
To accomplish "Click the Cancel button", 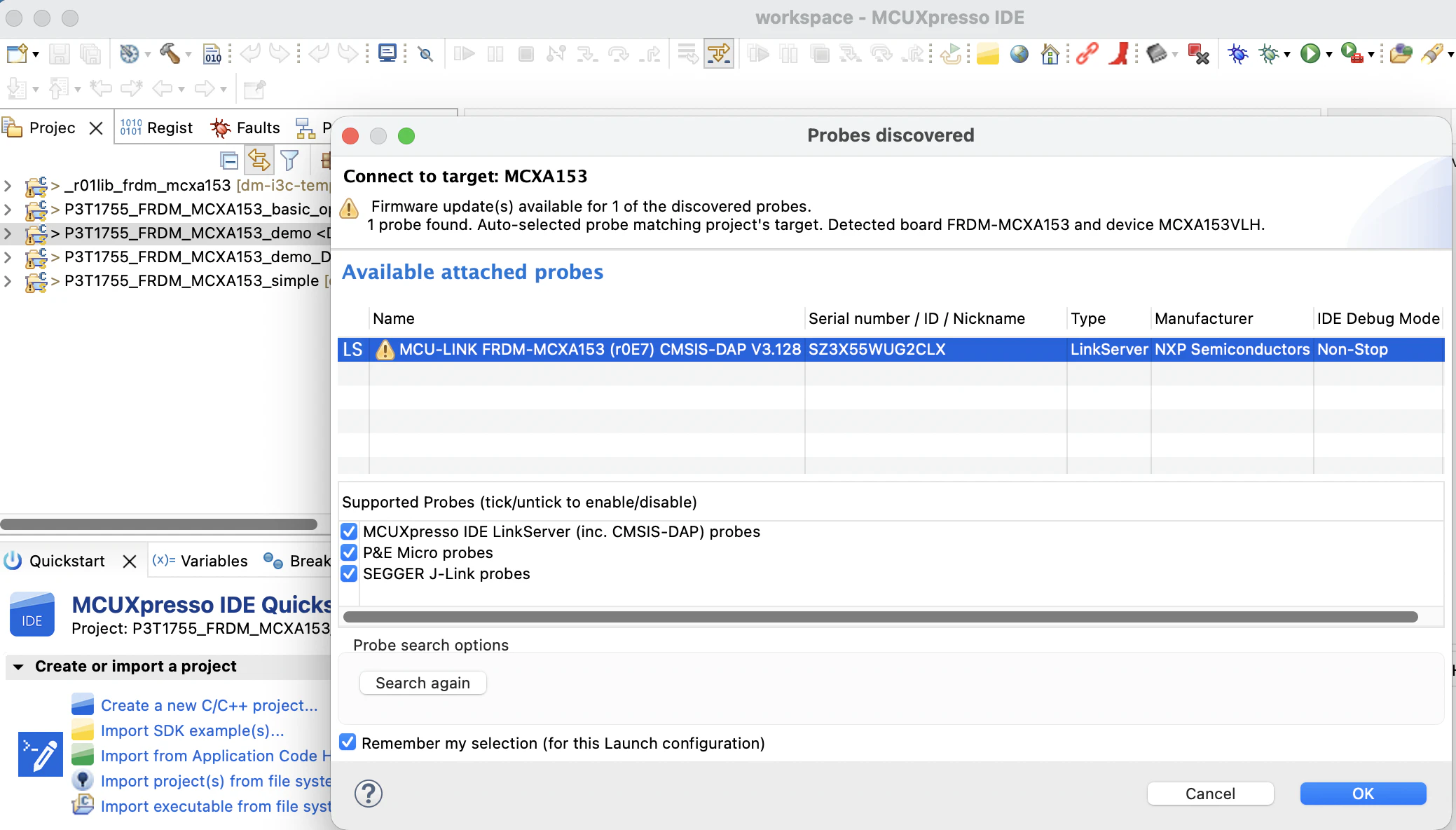I will point(1210,794).
